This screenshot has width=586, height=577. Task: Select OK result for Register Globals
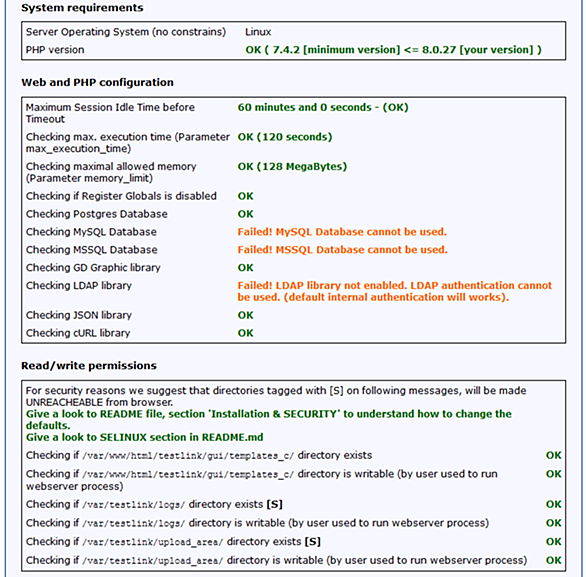(x=246, y=196)
